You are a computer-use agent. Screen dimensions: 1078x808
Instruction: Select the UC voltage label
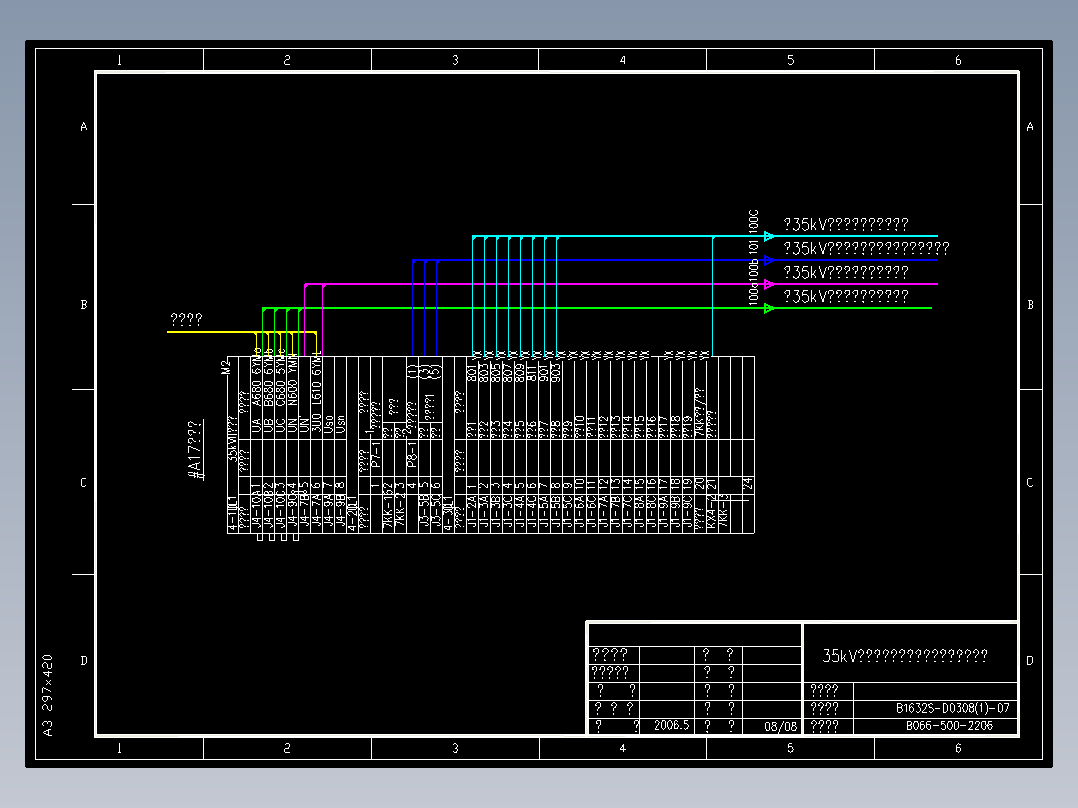(280, 426)
